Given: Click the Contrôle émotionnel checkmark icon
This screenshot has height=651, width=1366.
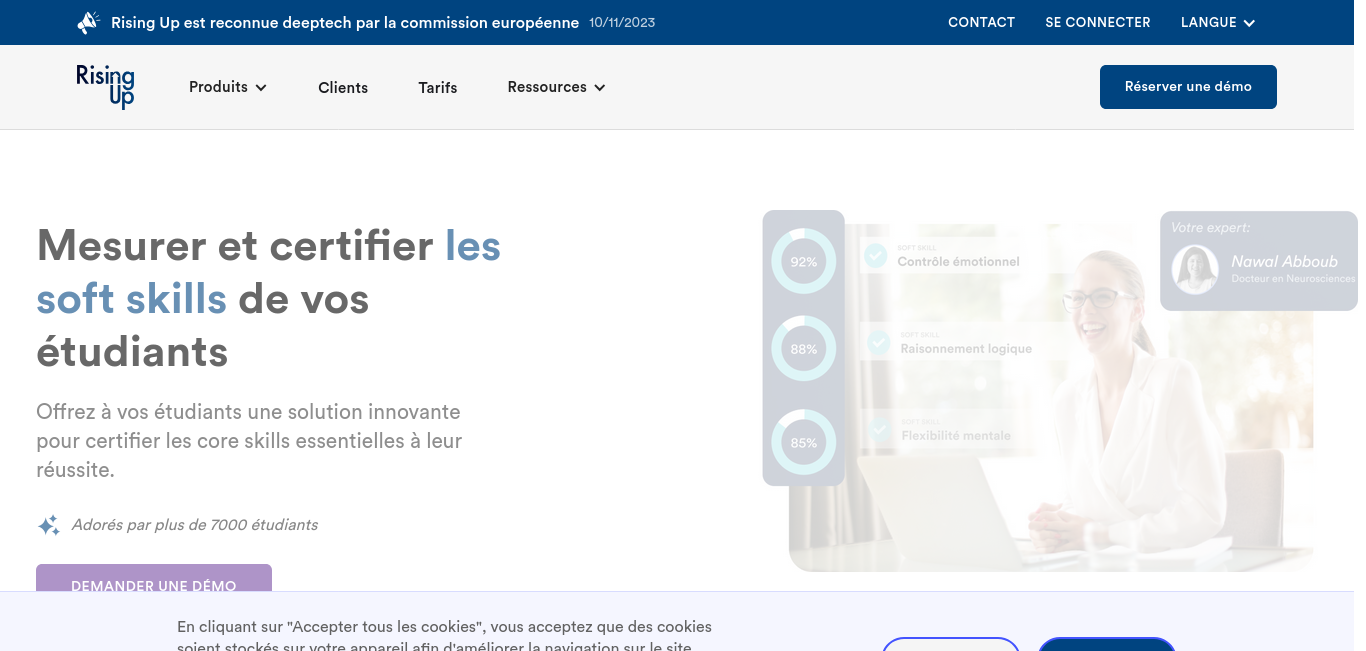Looking at the screenshot, I should [x=876, y=256].
